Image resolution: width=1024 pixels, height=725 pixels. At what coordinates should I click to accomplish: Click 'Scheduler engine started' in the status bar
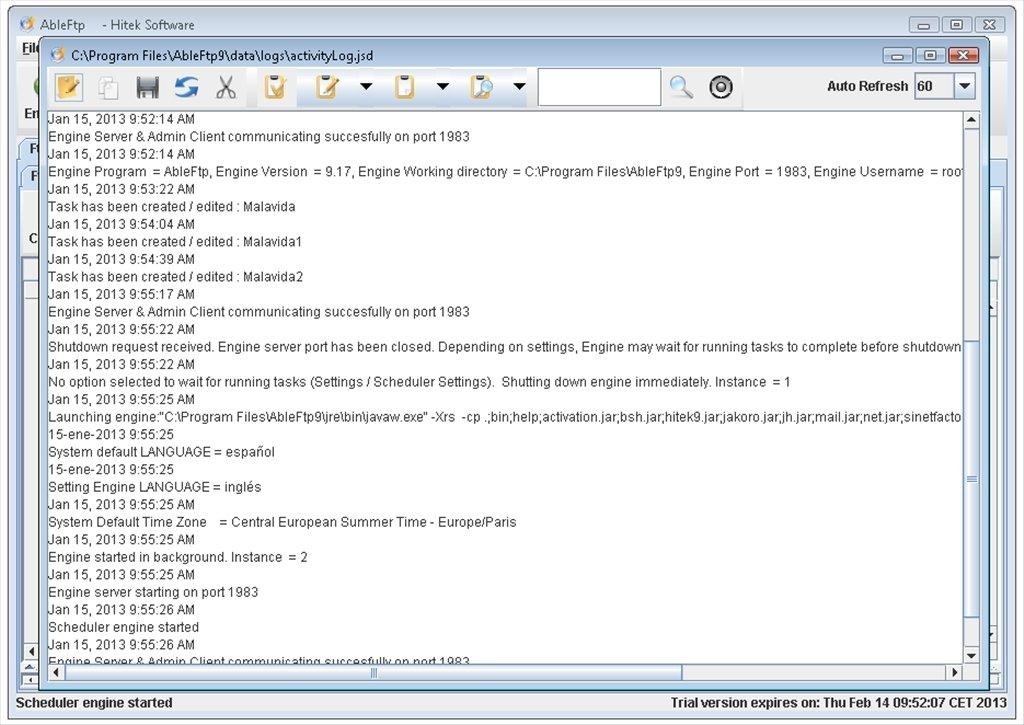pos(94,703)
